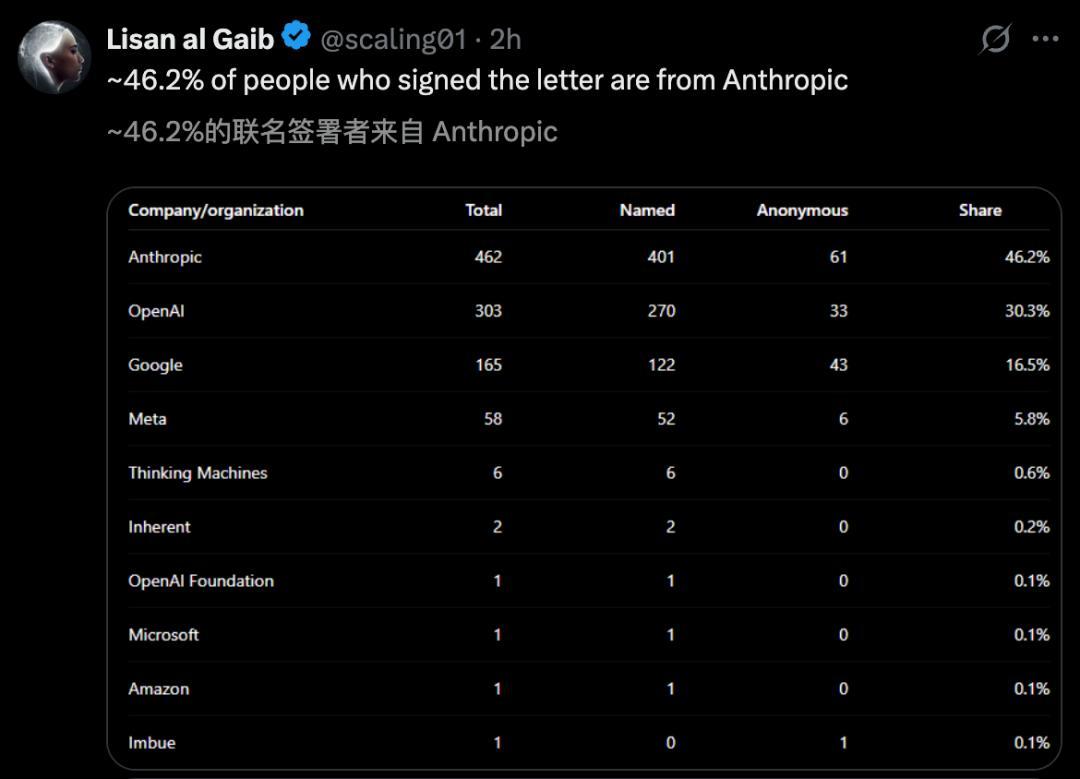Select the Anthropic row in the table
This screenshot has height=779, width=1080.
click(589, 257)
